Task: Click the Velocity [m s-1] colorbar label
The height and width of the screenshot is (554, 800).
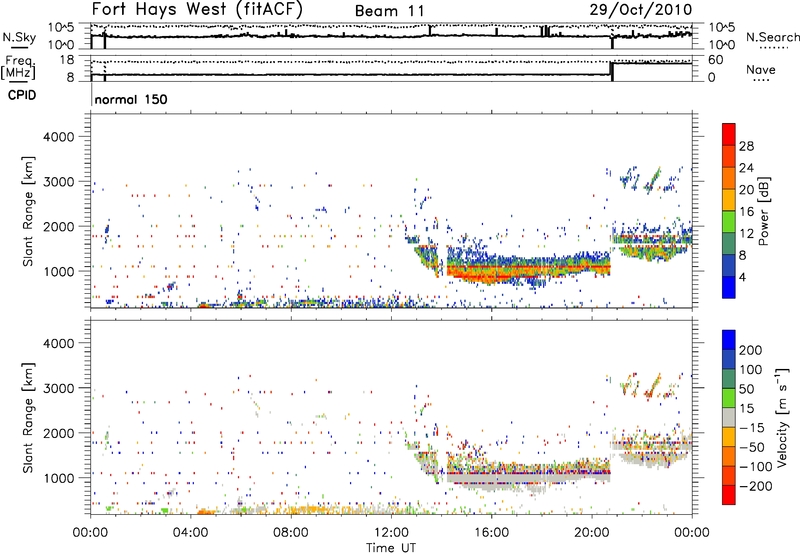Action: pyautogui.click(x=782, y=417)
